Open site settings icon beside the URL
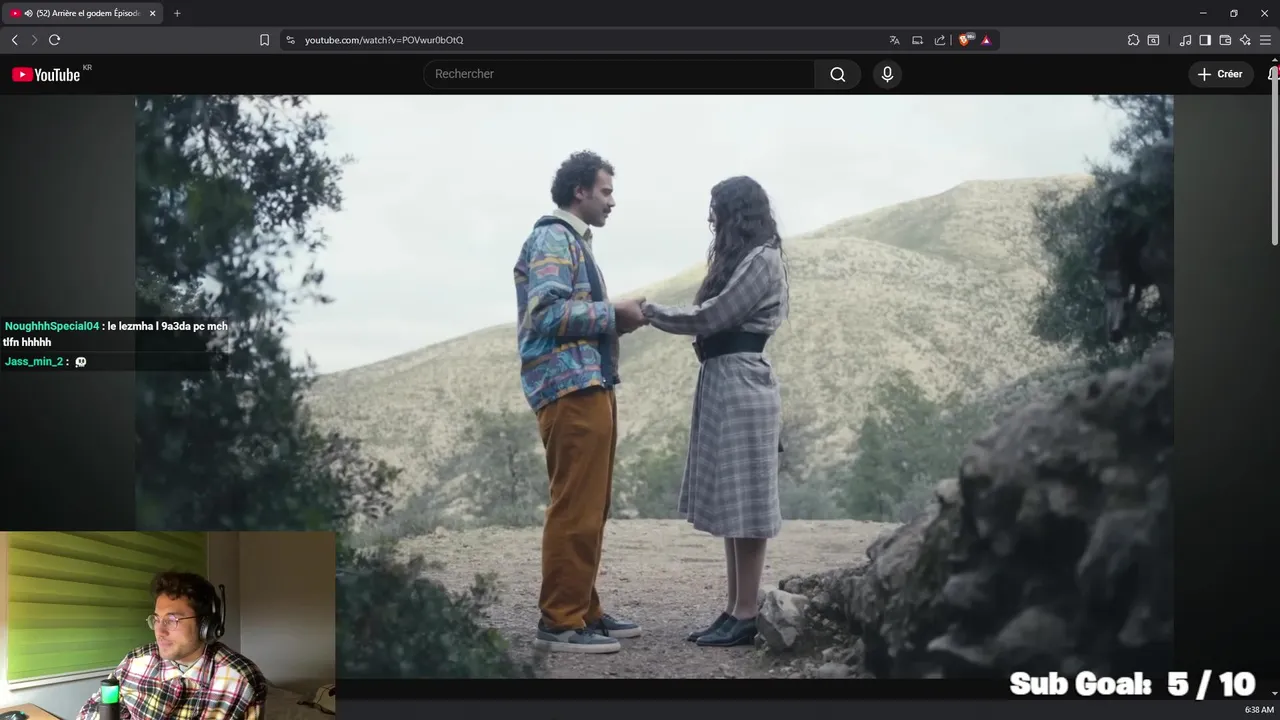 (290, 40)
